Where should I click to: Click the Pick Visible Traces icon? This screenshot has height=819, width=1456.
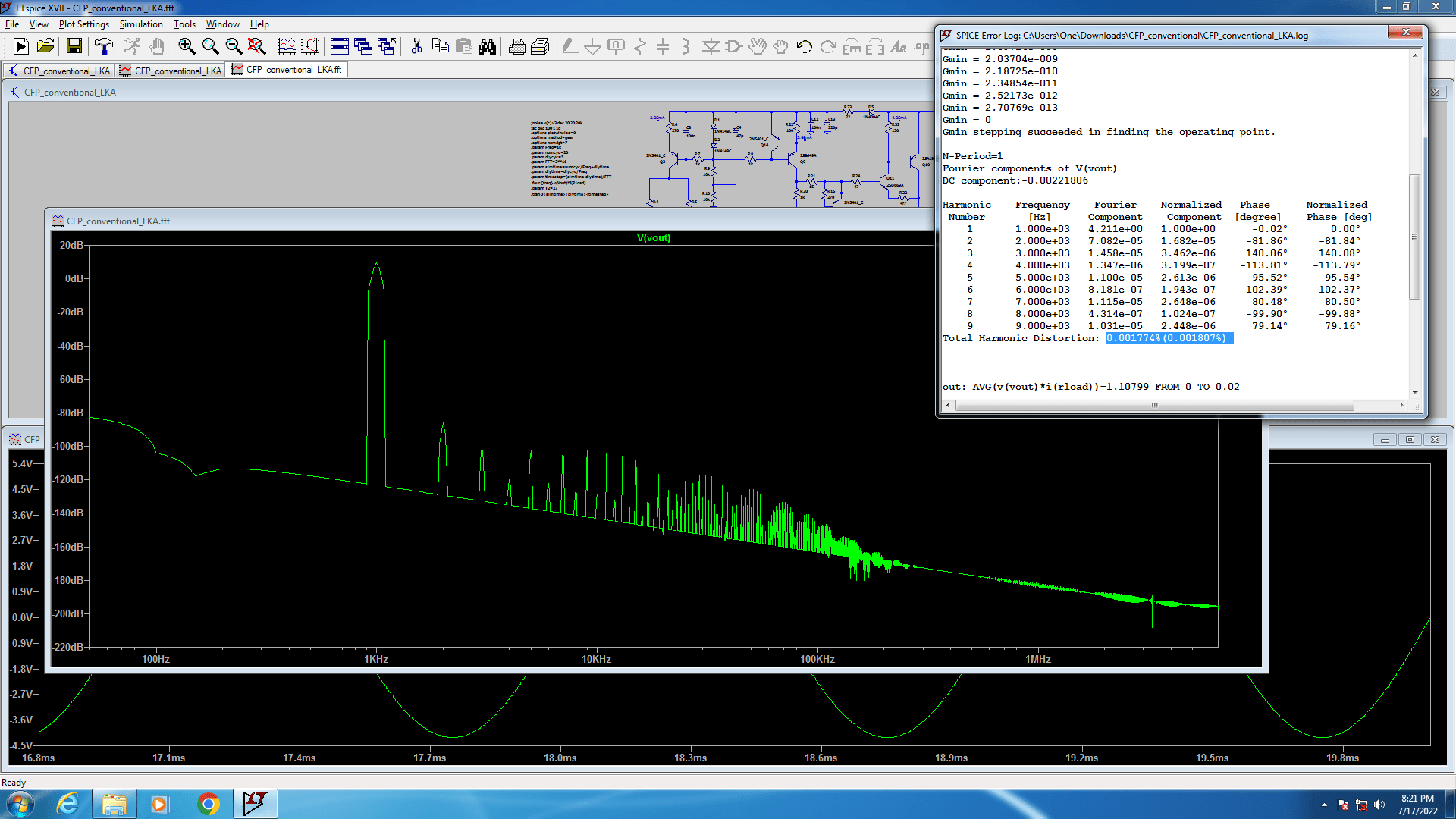(287, 47)
